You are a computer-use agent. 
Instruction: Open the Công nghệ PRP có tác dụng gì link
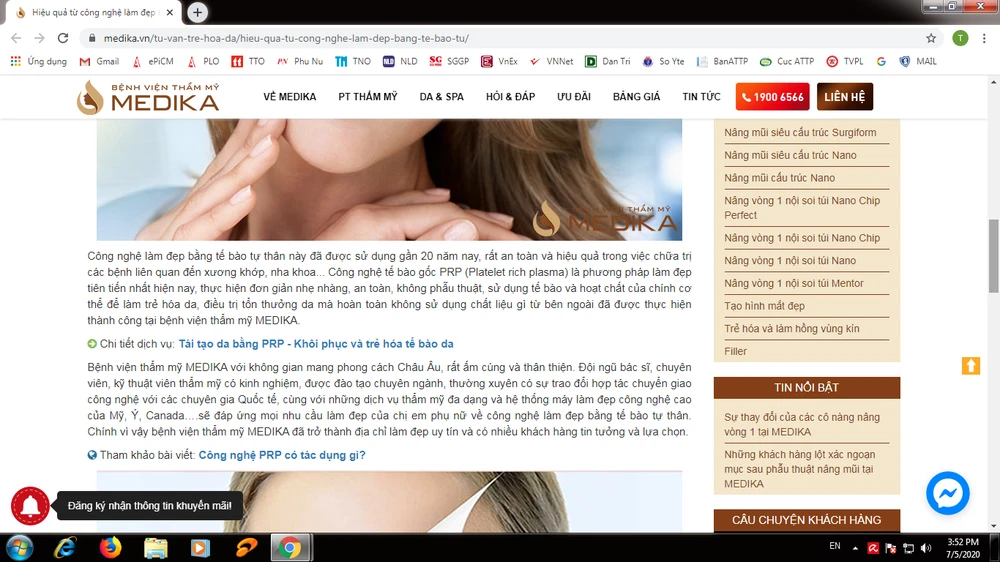tap(282, 455)
